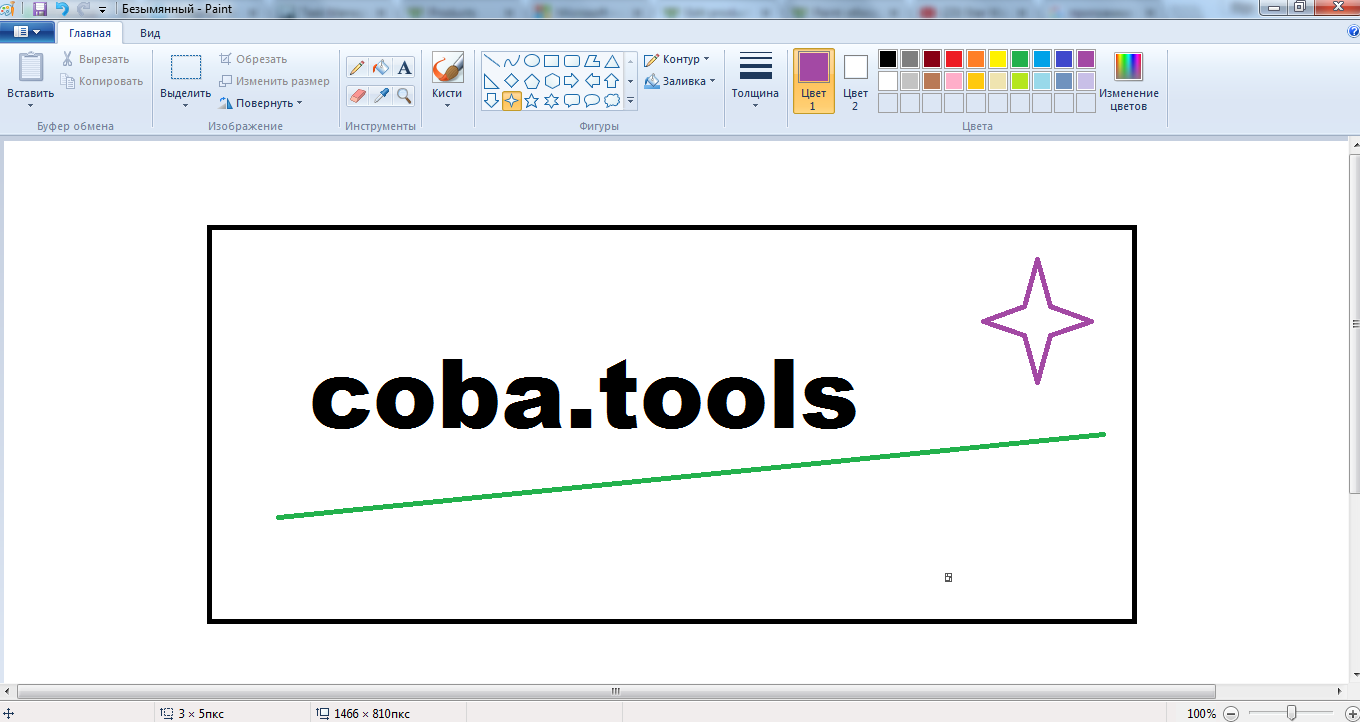Choose the Hexagon shape
Image resolution: width=1360 pixels, height=722 pixels.
pyautogui.click(x=552, y=81)
